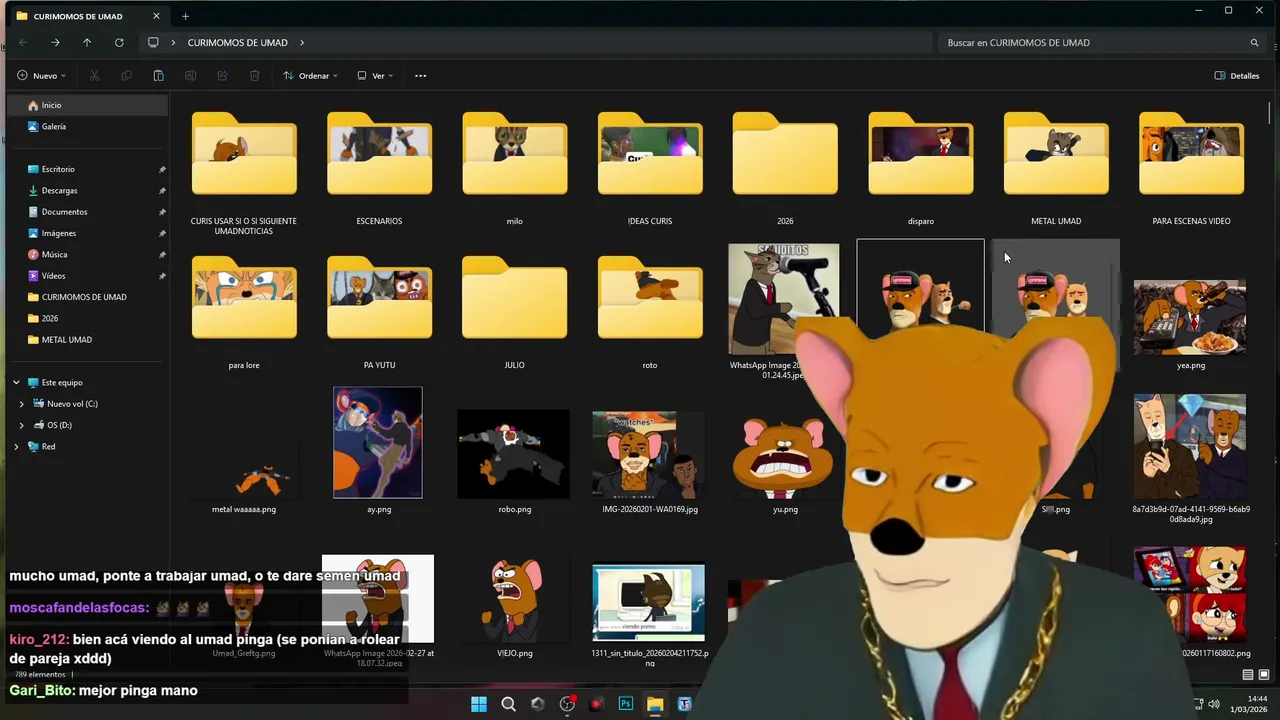Select the VIEJO.png image file
Viewport: 1280px width, 720px height.
pos(514,608)
